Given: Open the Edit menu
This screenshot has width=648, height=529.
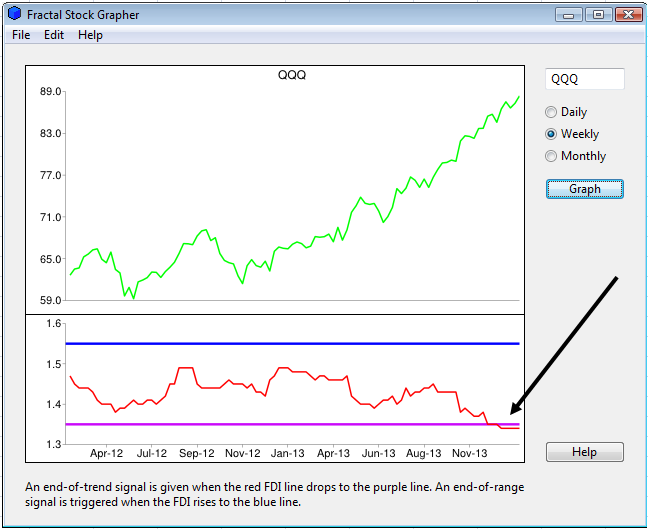Looking at the screenshot, I should [54, 35].
